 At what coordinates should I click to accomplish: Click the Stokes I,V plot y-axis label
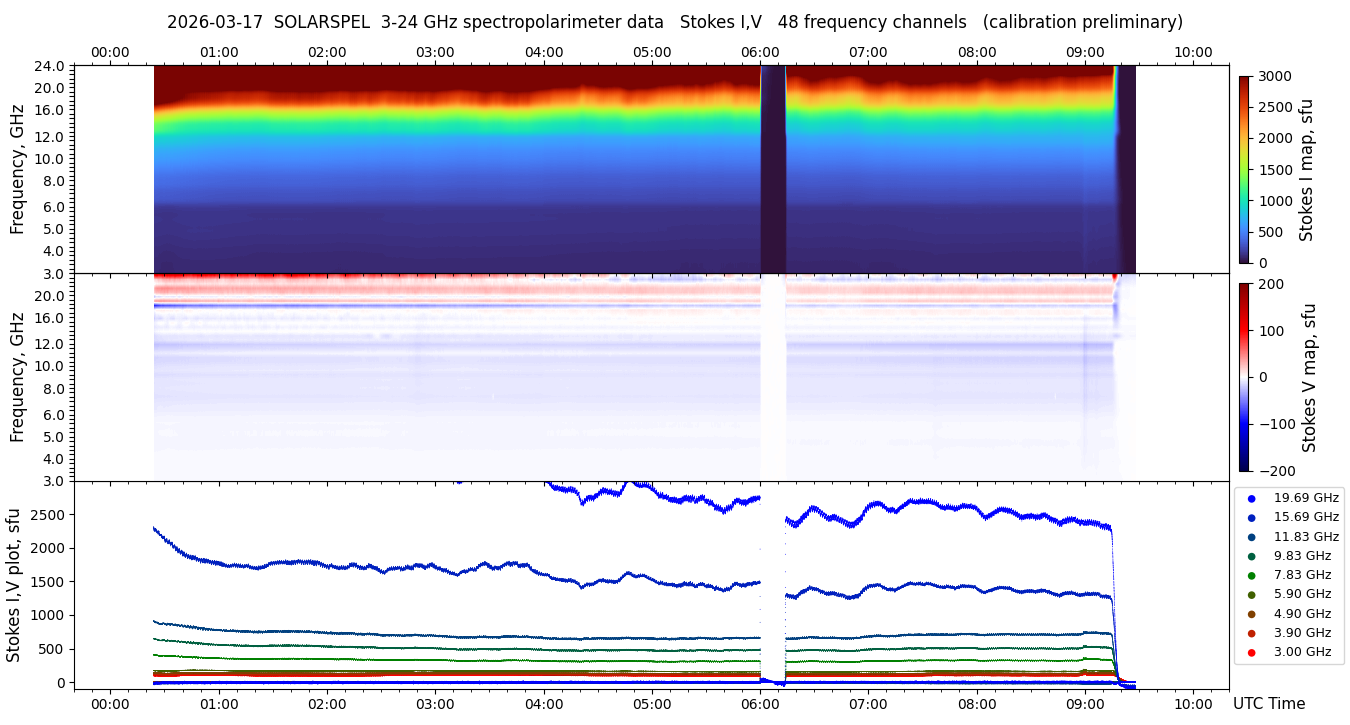(x=14, y=585)
